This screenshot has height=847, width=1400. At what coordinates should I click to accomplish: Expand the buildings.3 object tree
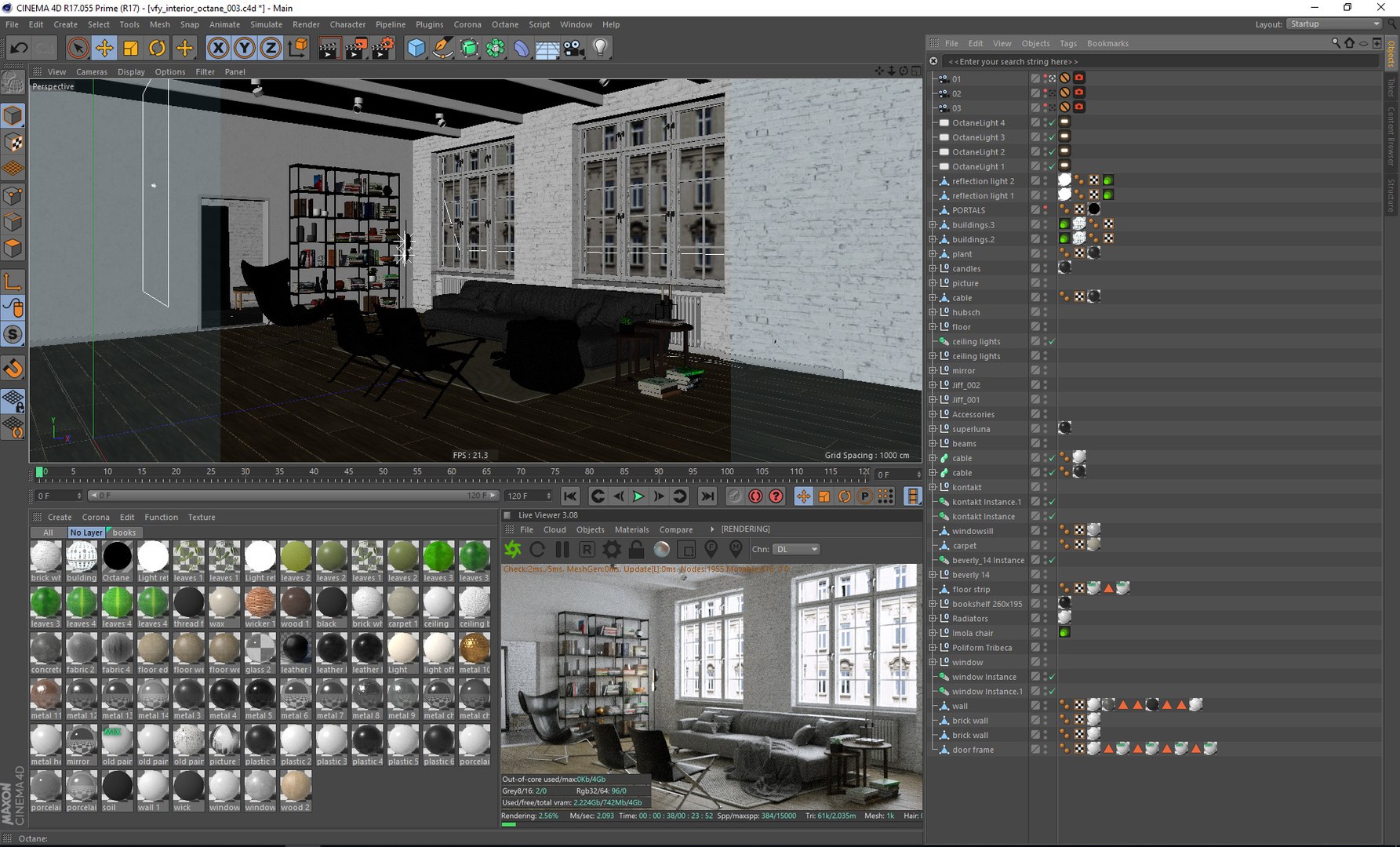click(x=933, y=225)
